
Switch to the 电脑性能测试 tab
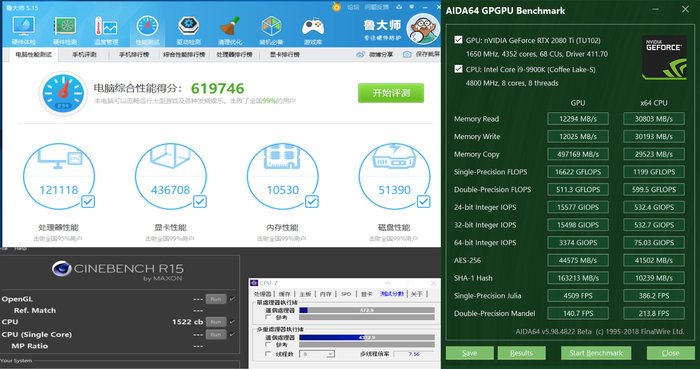(33, 54)
